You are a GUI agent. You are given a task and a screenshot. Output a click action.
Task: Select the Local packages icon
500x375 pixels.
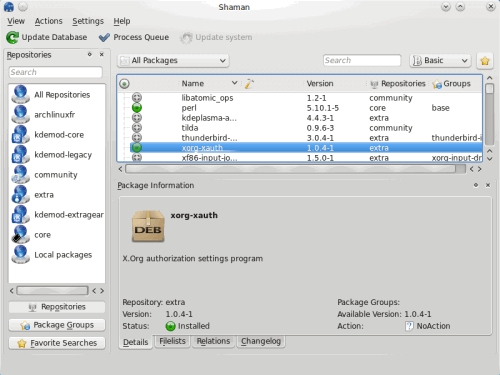pos(20,255)
